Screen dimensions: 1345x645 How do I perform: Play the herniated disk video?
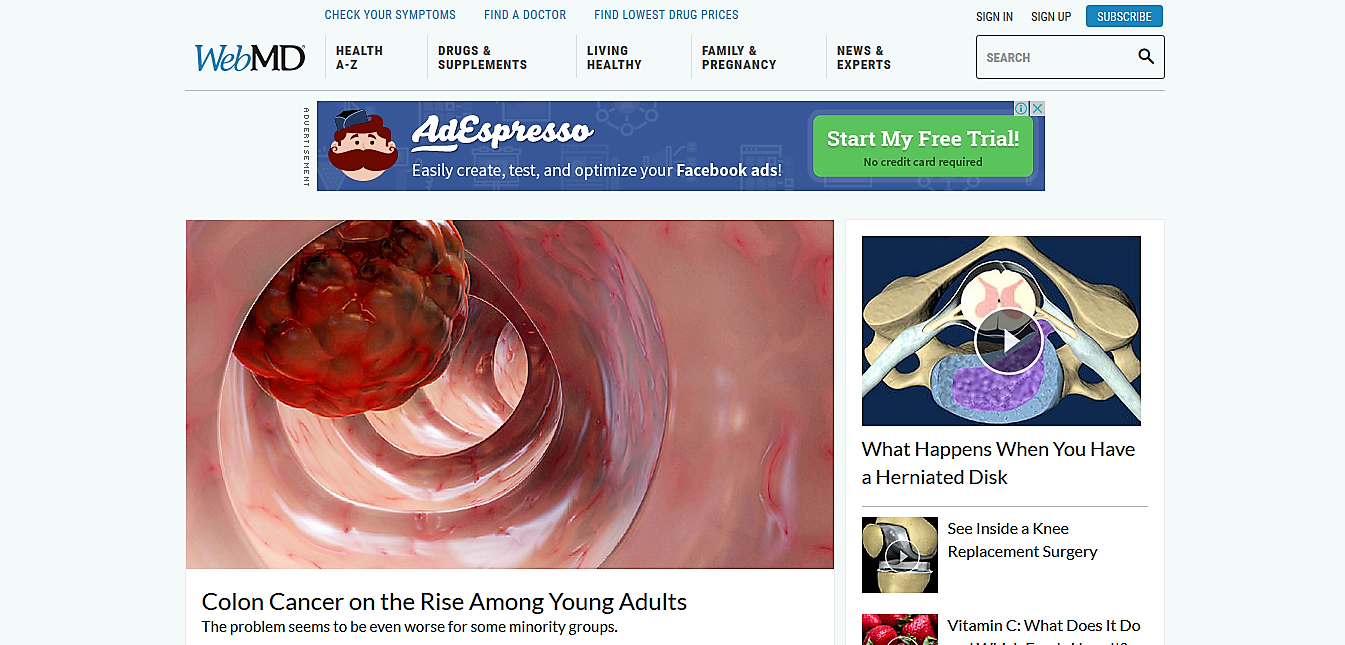coord(1008,341)
